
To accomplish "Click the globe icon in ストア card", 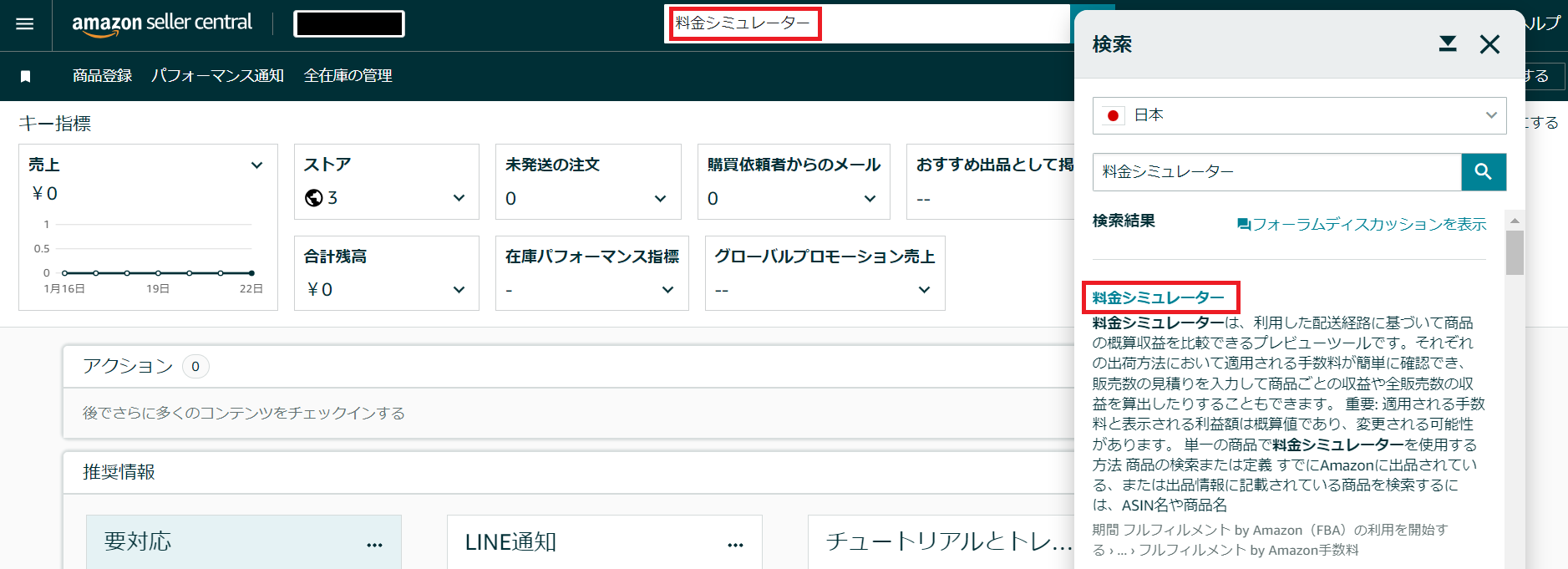I will [x=314, y=198].
